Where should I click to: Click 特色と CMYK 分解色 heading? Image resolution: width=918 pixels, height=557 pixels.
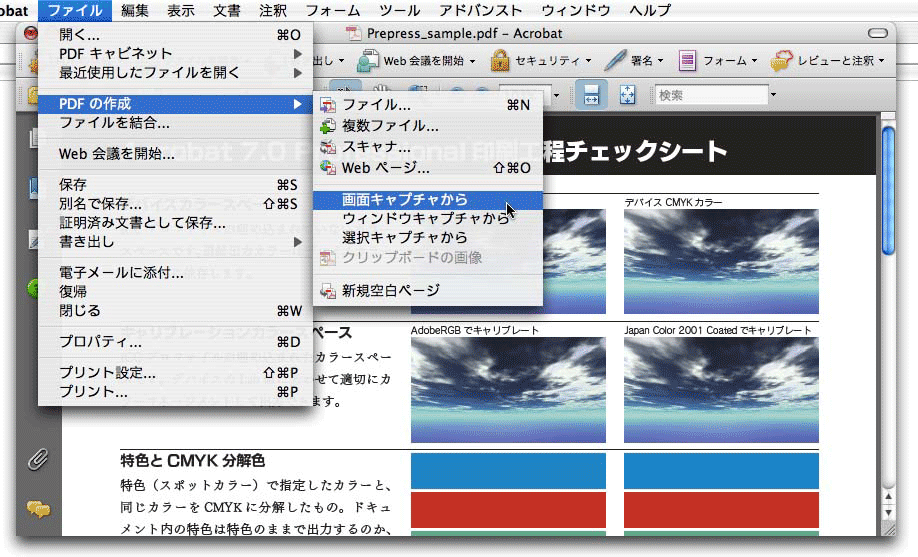tap(193, 460)
